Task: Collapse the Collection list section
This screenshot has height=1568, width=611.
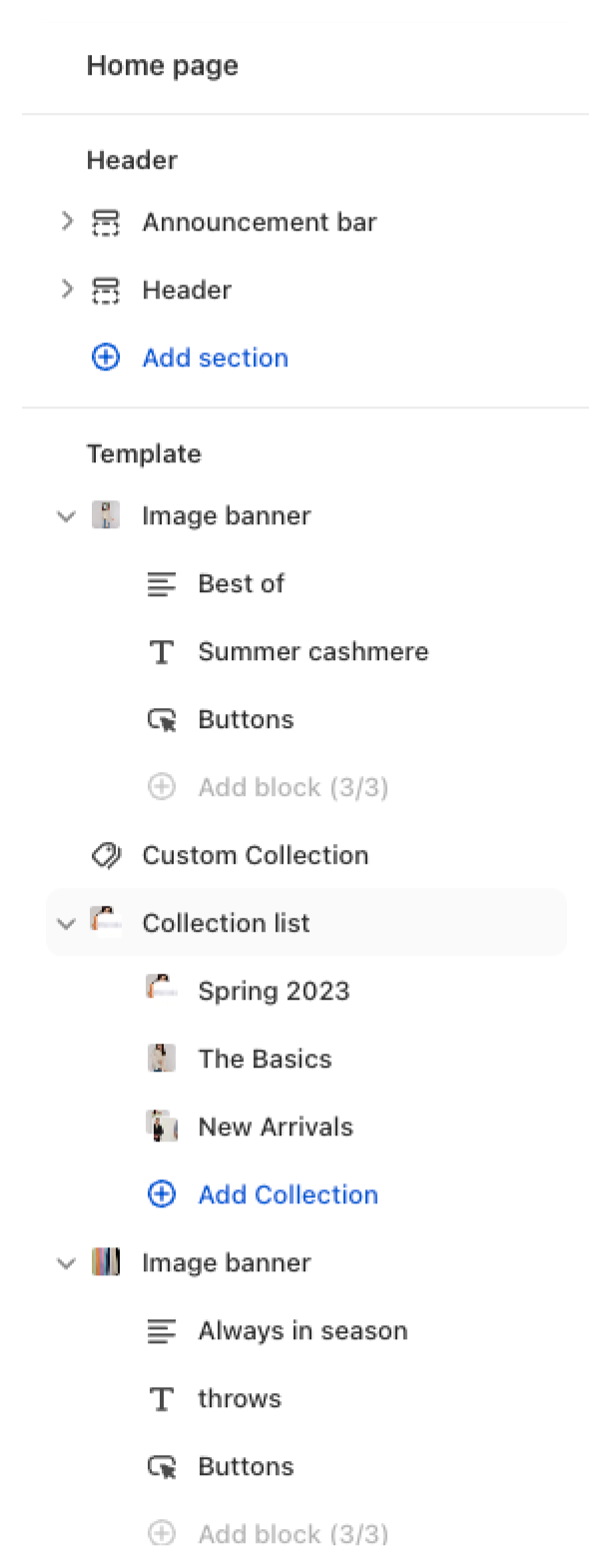Action: coord(66,924)
